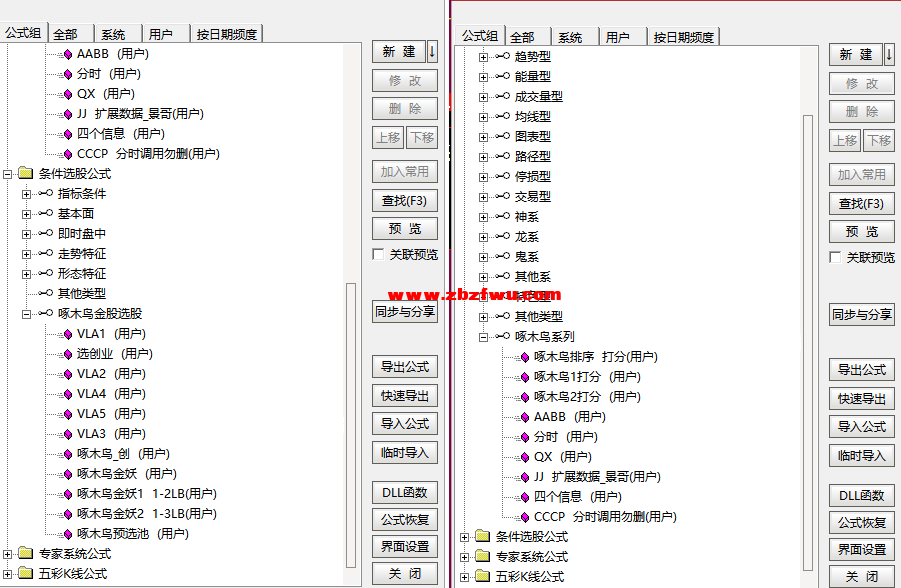
Task: Click 临时导入 button in left window
Action: pyautogui.click(x=405, y=452)
